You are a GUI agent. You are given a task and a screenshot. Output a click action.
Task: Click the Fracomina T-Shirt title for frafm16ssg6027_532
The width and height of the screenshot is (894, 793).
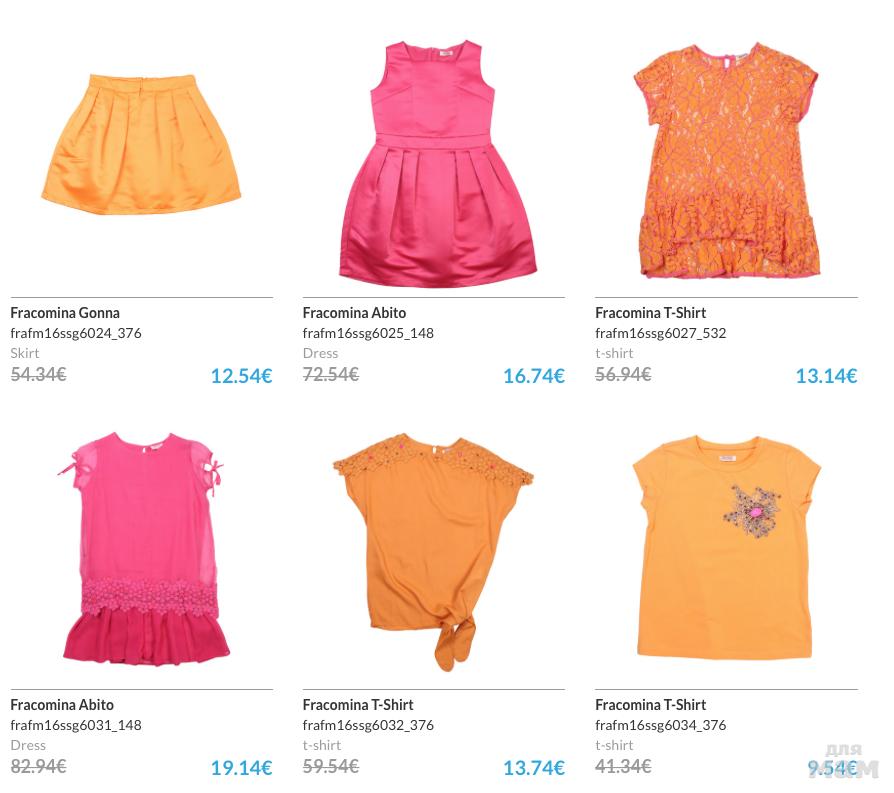tap(651, 313)
